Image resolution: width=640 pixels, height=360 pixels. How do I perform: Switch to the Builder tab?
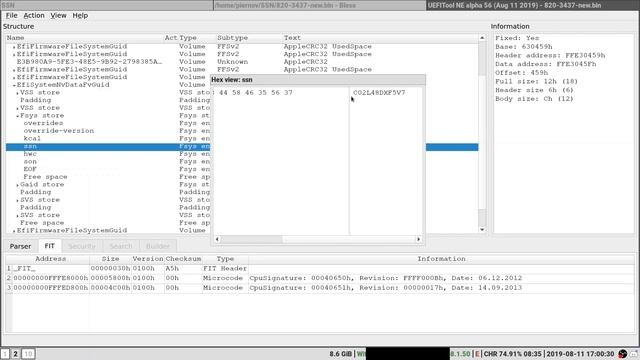pos(158,246)
